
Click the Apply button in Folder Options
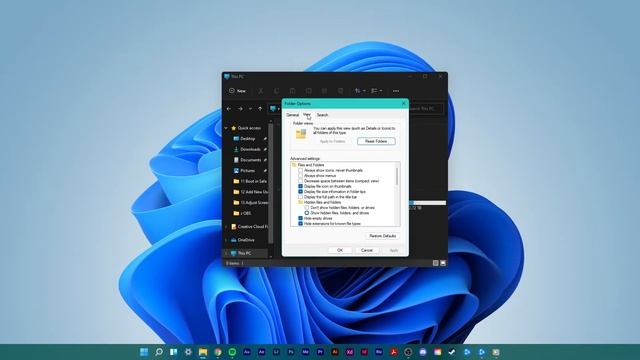394,250
